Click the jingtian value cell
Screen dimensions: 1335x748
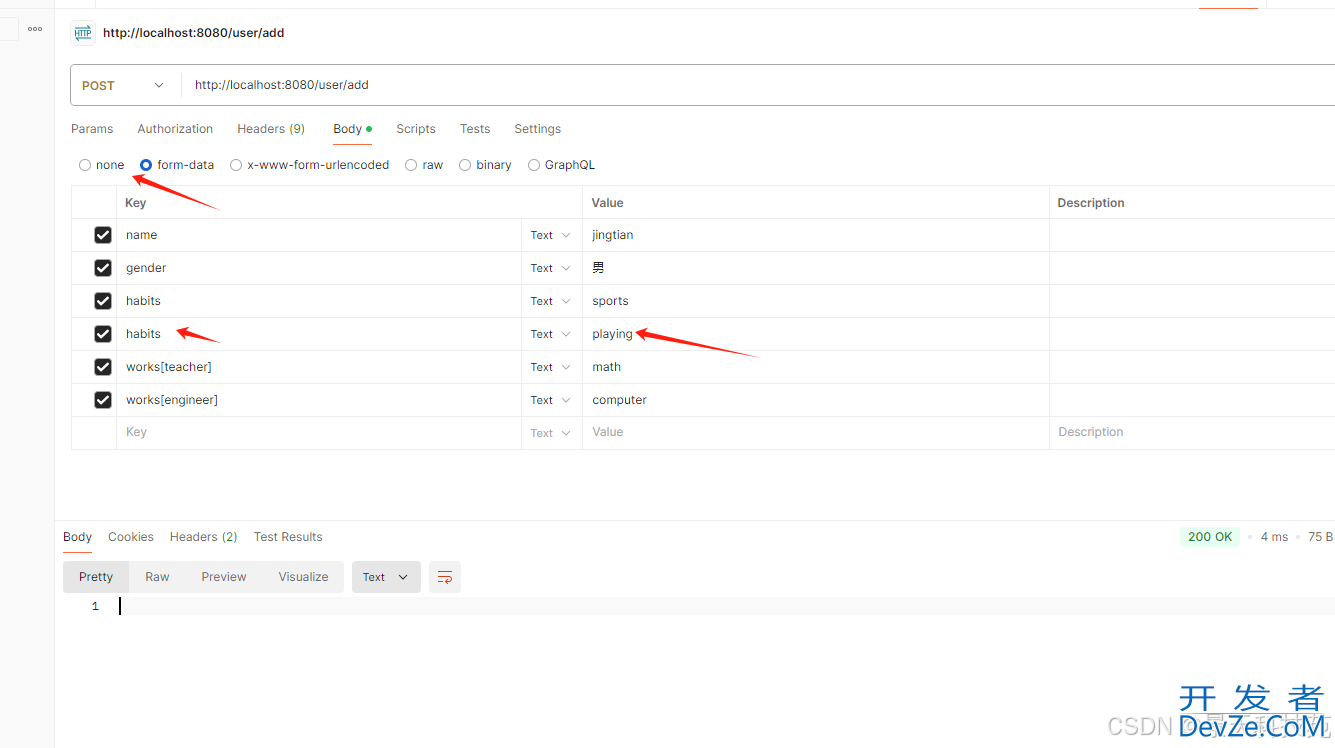click(816, 235)
